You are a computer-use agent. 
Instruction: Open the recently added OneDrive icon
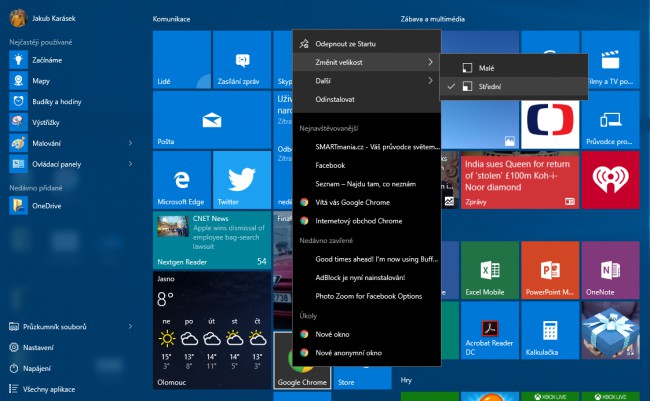click(x=18, y=206)
